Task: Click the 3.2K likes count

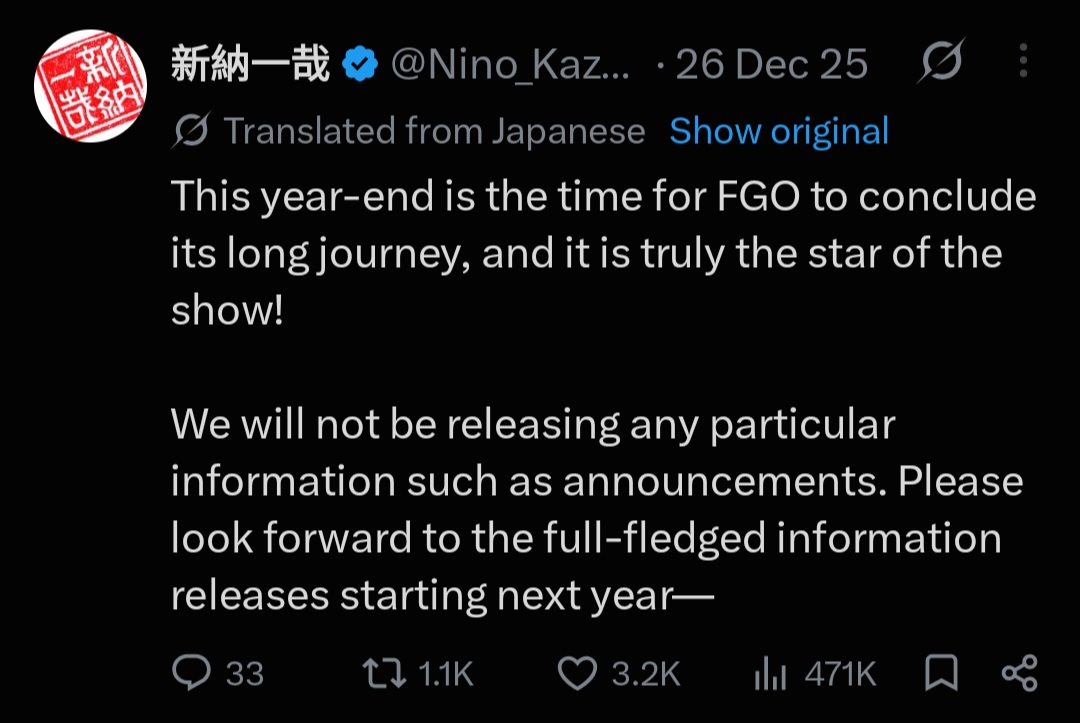Action: [x=646, y=673]
